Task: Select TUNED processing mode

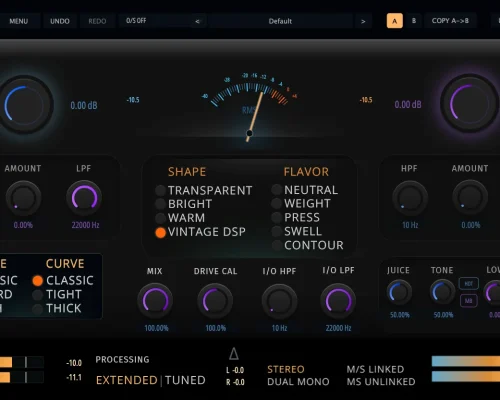Action: click(x=185, y=380)
